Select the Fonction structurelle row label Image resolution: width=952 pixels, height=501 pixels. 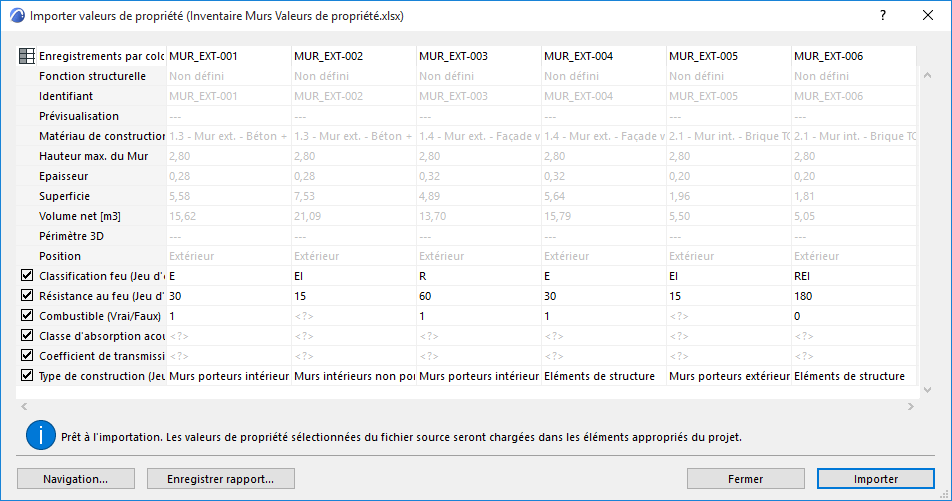(92, 76)
